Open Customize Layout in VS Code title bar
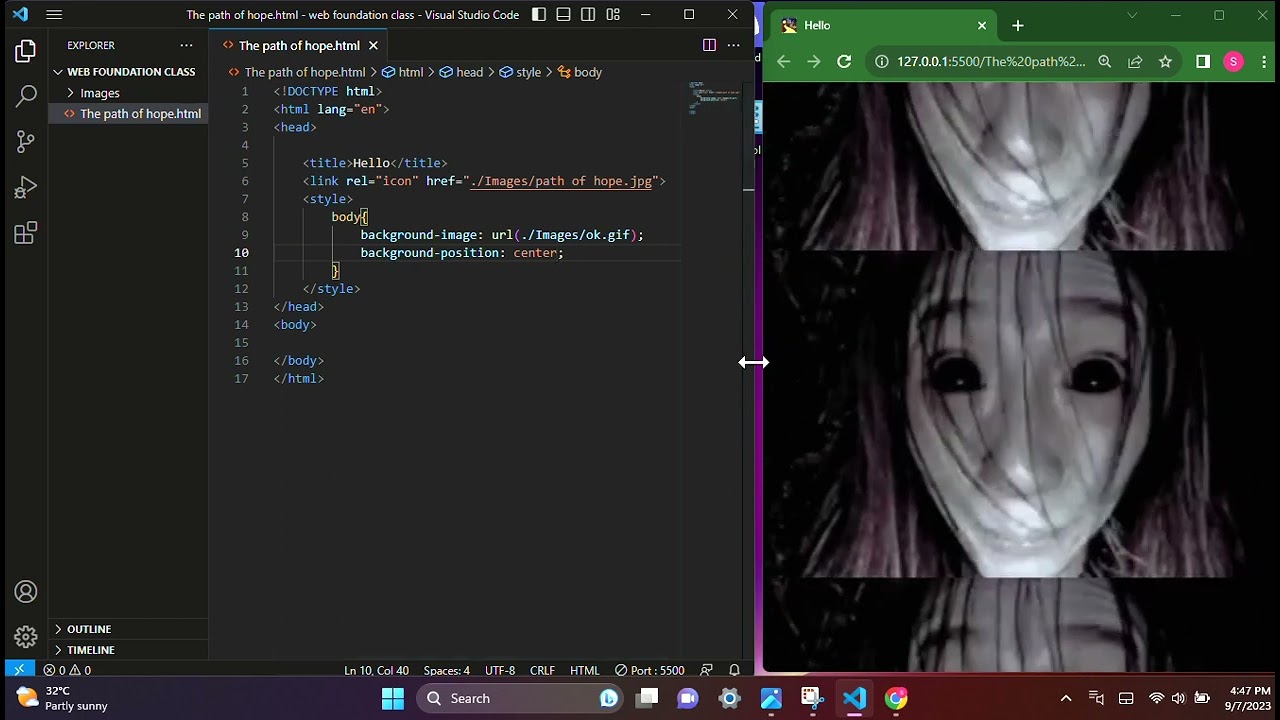 (x=613, y=15)
